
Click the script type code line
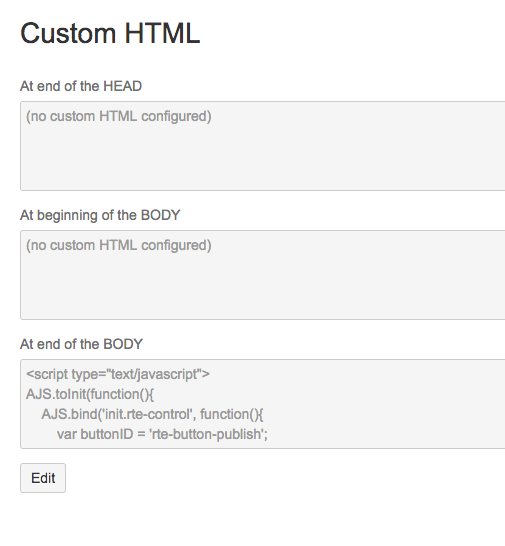click(x=118, y=374)
